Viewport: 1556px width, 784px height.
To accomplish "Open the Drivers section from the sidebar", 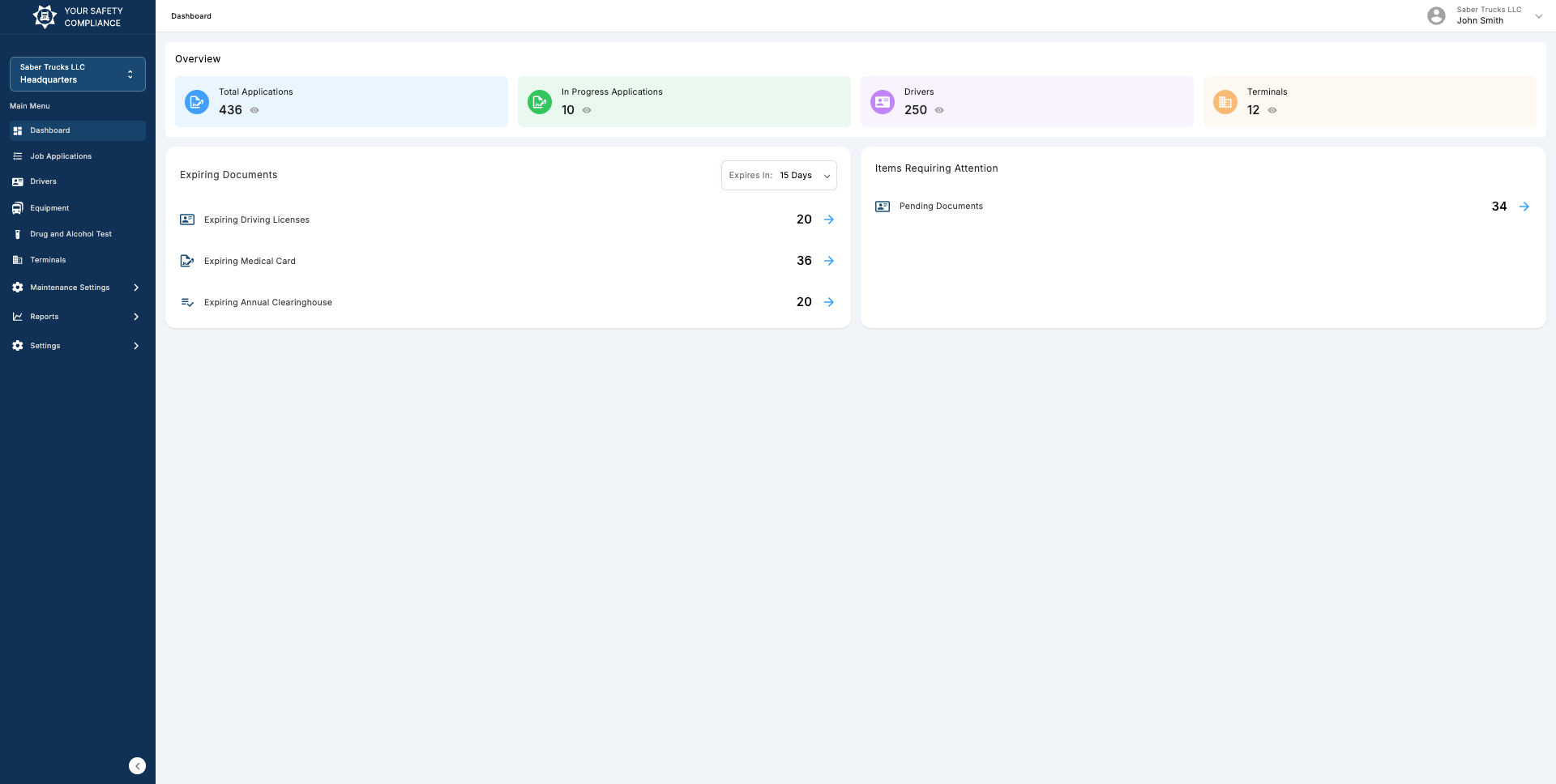I will tap(43, 181).
